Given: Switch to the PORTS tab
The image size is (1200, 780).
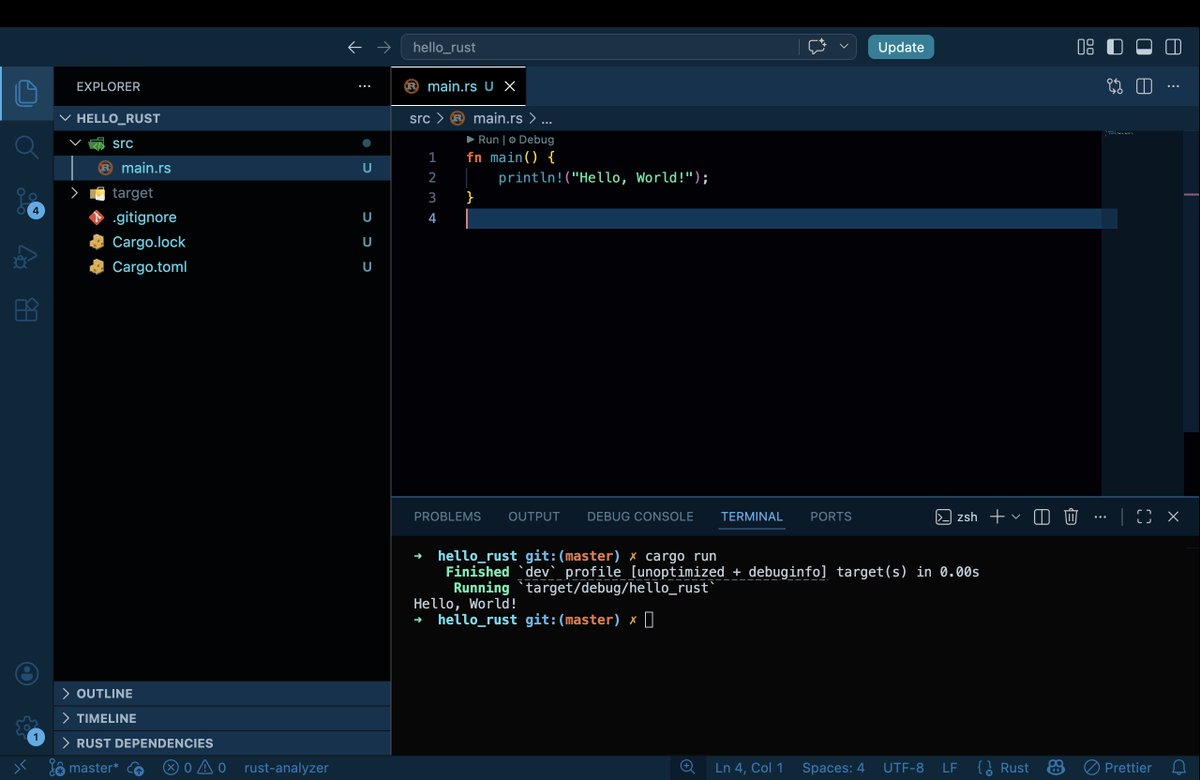Looking at the screenshot, I should (x=831, y=517).
